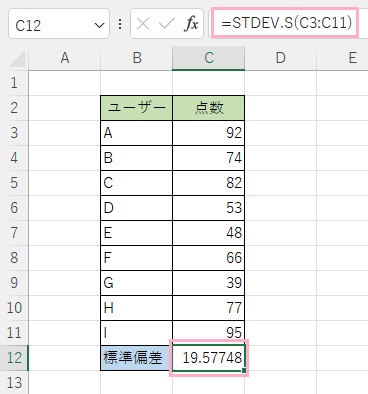This screenshot has height=394, width=368.
Task: Confirm entry with the checkmark icon
Action: click(x=167, y=24)
